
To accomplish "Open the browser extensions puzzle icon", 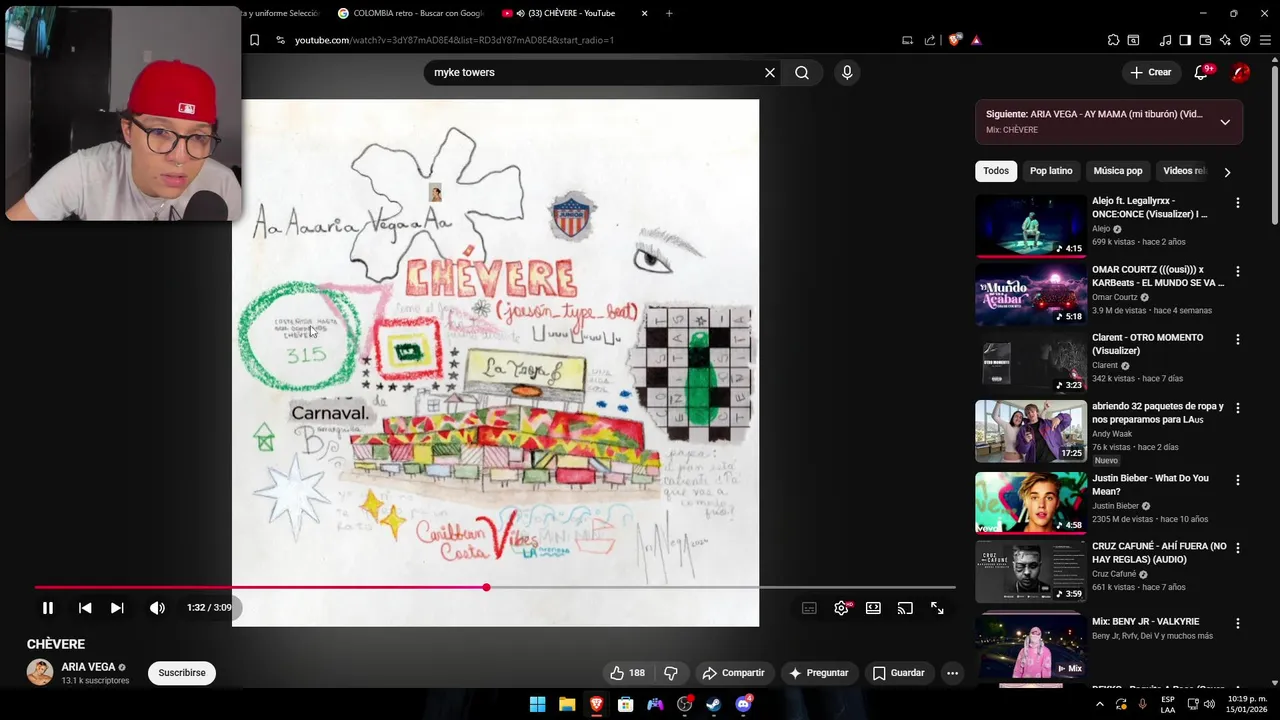I will click(x=1113, y=40).
